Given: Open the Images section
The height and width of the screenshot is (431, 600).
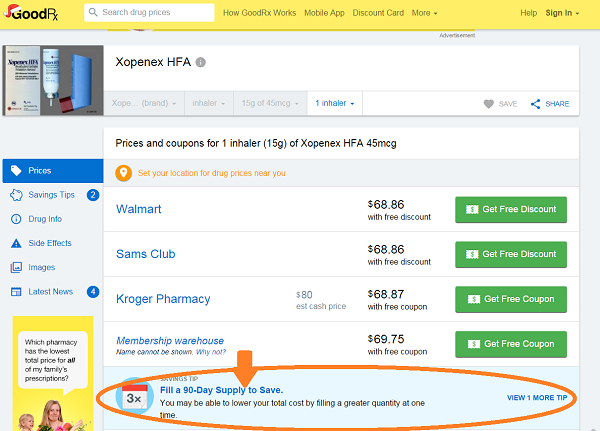Looking at the screenshot, I should click(x=41, y=267).
